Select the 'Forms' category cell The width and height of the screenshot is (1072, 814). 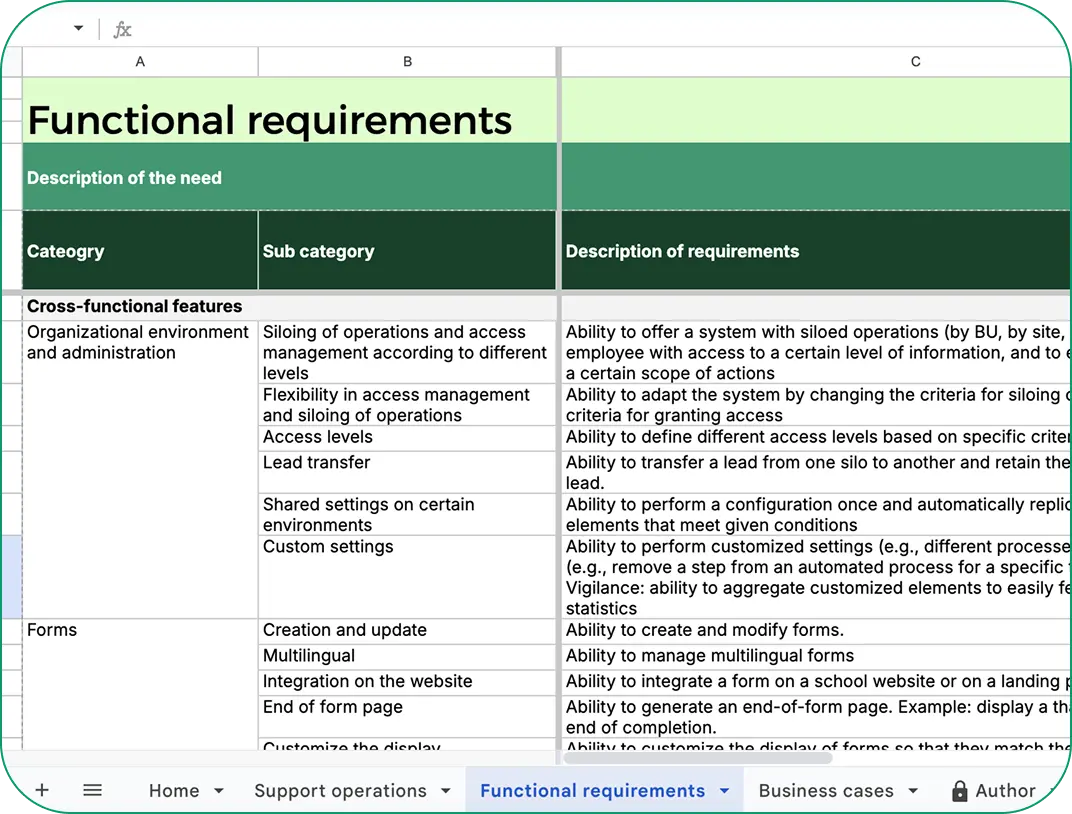click(x=140, y=685)
